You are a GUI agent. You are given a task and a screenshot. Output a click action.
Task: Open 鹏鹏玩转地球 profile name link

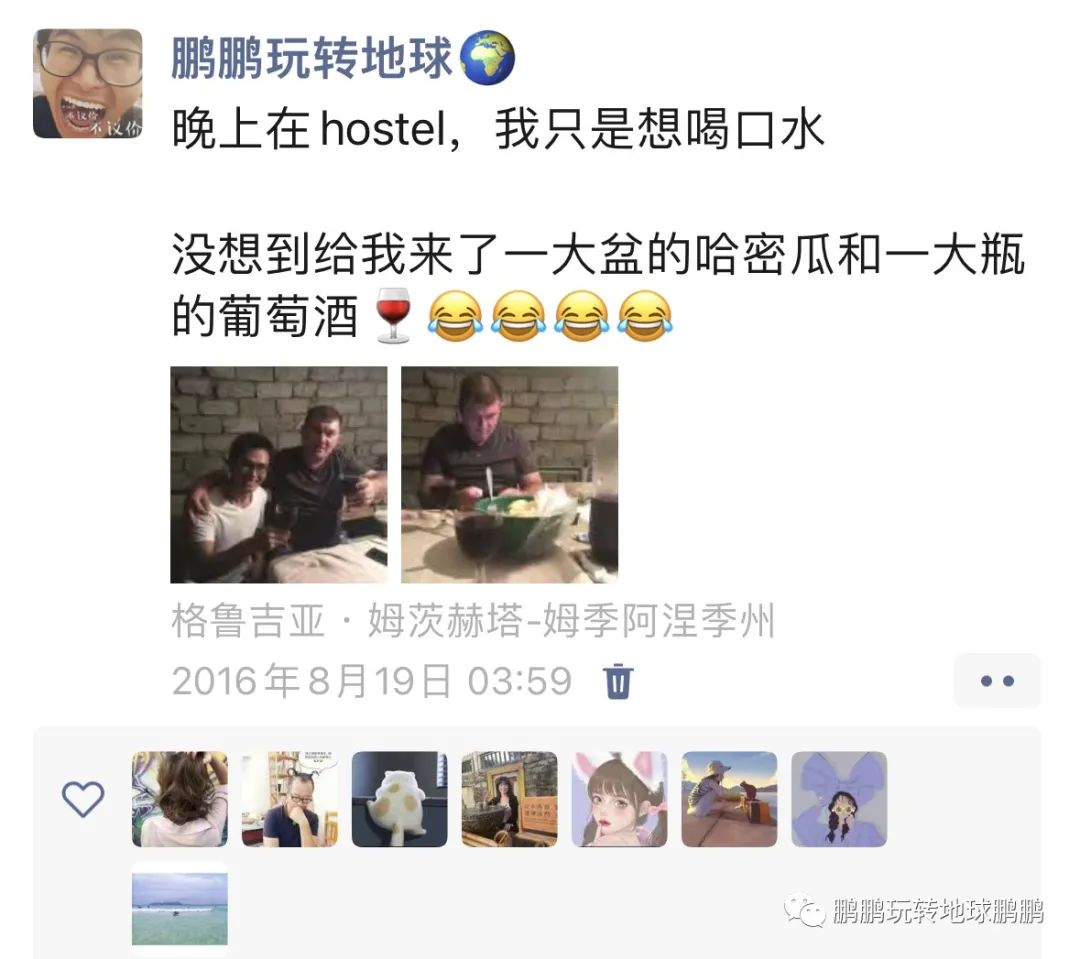(x=311, y=58)
